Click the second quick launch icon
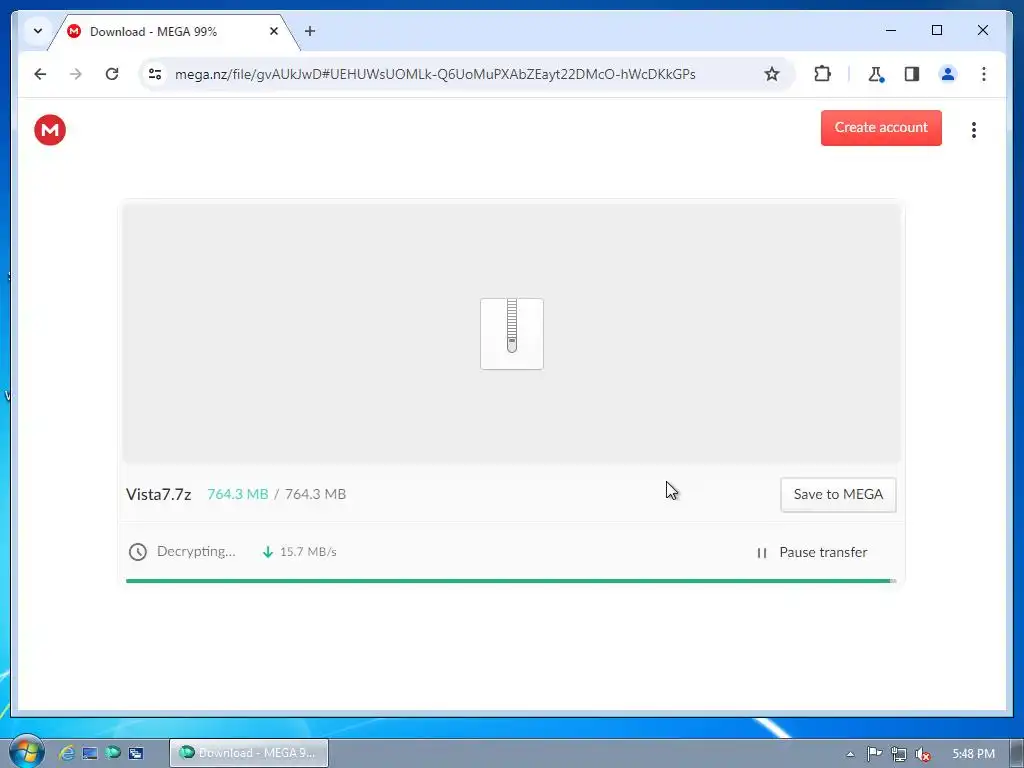 pyautogui.click(x=89, y=753)
